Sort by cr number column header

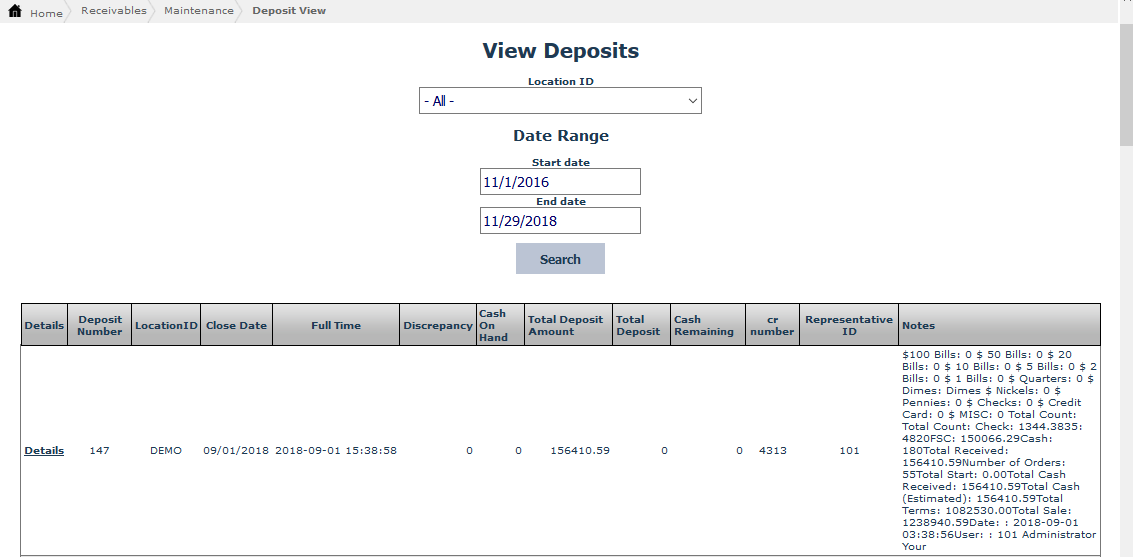(772, 325)
